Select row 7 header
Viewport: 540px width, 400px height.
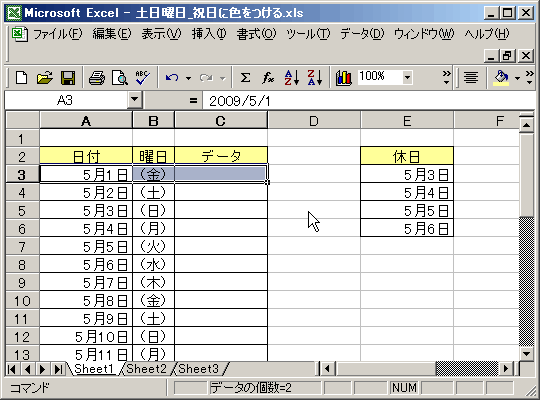point(22,246)
